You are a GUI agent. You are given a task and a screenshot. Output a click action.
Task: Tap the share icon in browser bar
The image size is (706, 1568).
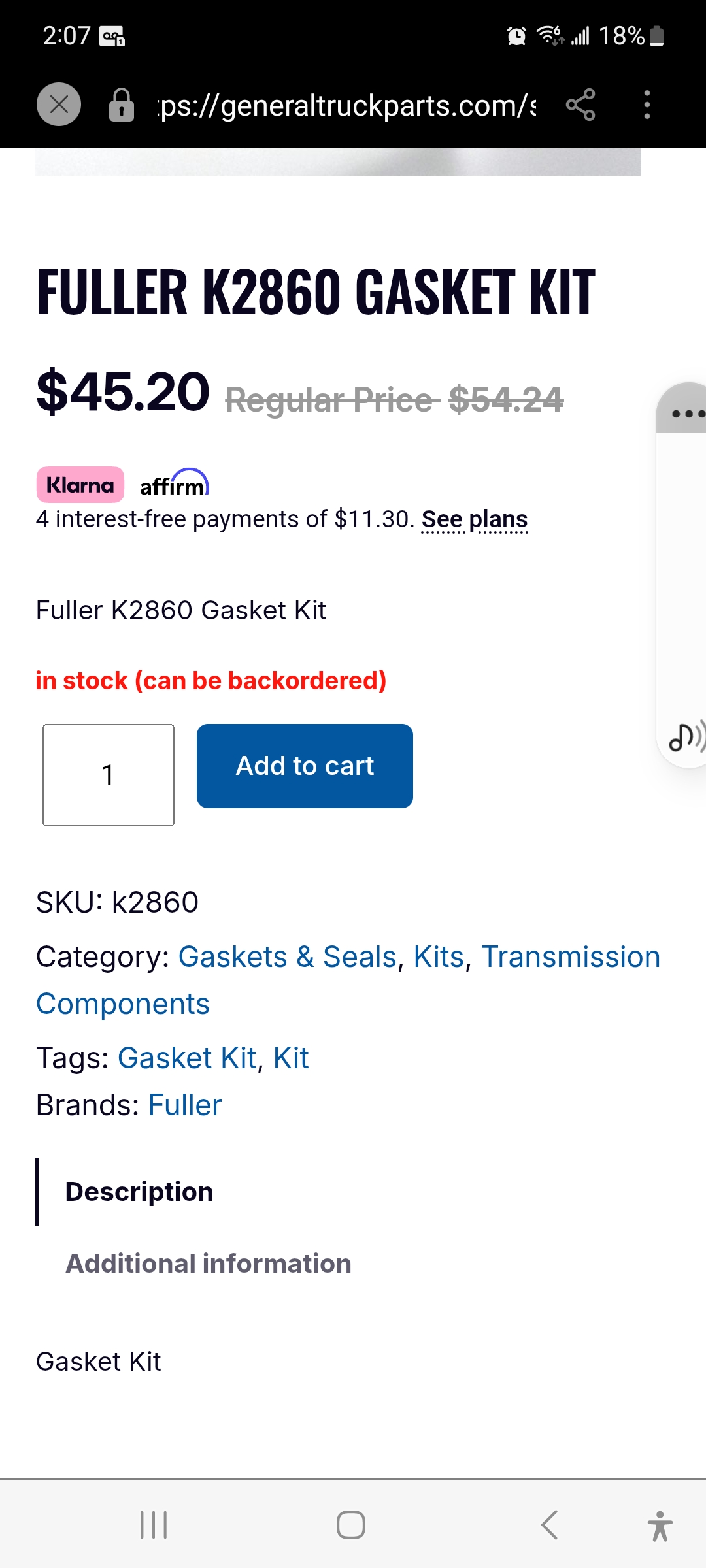coord(580,105)
